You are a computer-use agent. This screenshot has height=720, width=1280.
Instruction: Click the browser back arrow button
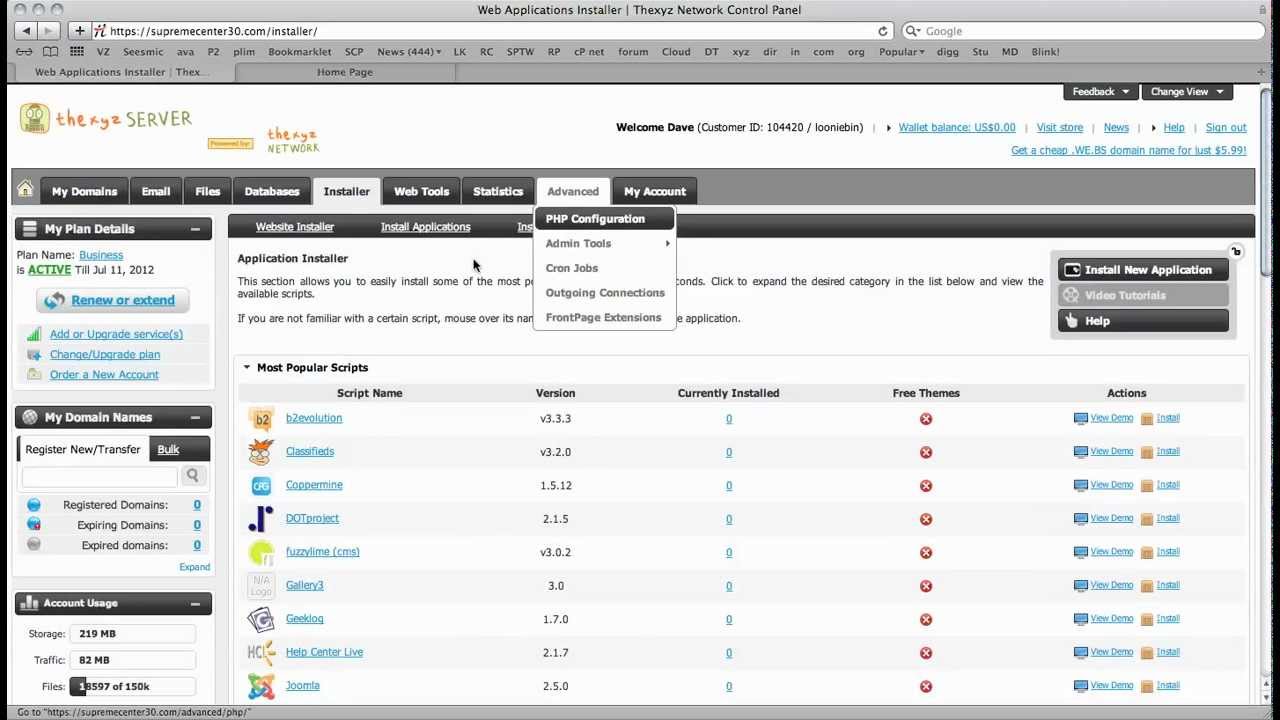click(x=26, y=31)
